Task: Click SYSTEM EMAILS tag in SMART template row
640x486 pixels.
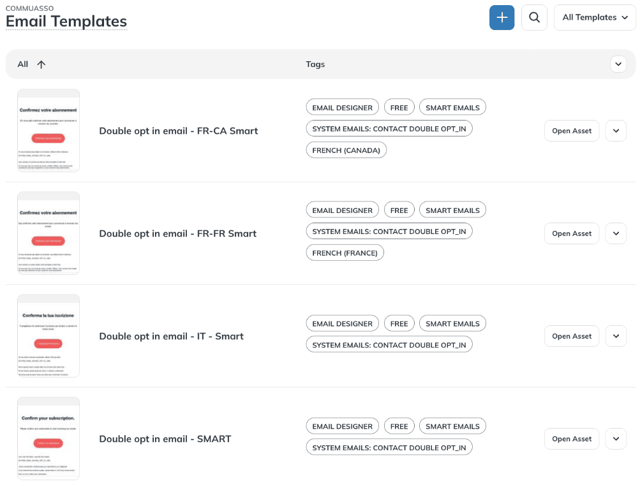Action: (x=389, y=448)
